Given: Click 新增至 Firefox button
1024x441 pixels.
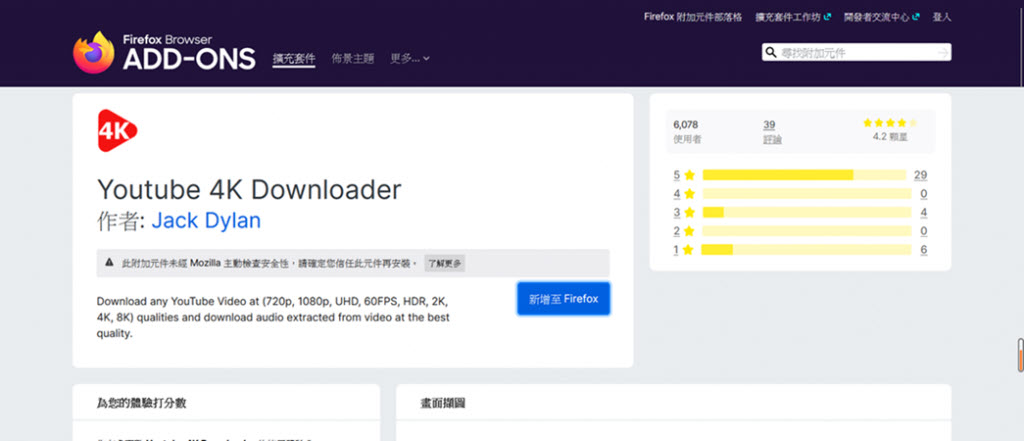Looking at the screenshot, I should 564,299.
